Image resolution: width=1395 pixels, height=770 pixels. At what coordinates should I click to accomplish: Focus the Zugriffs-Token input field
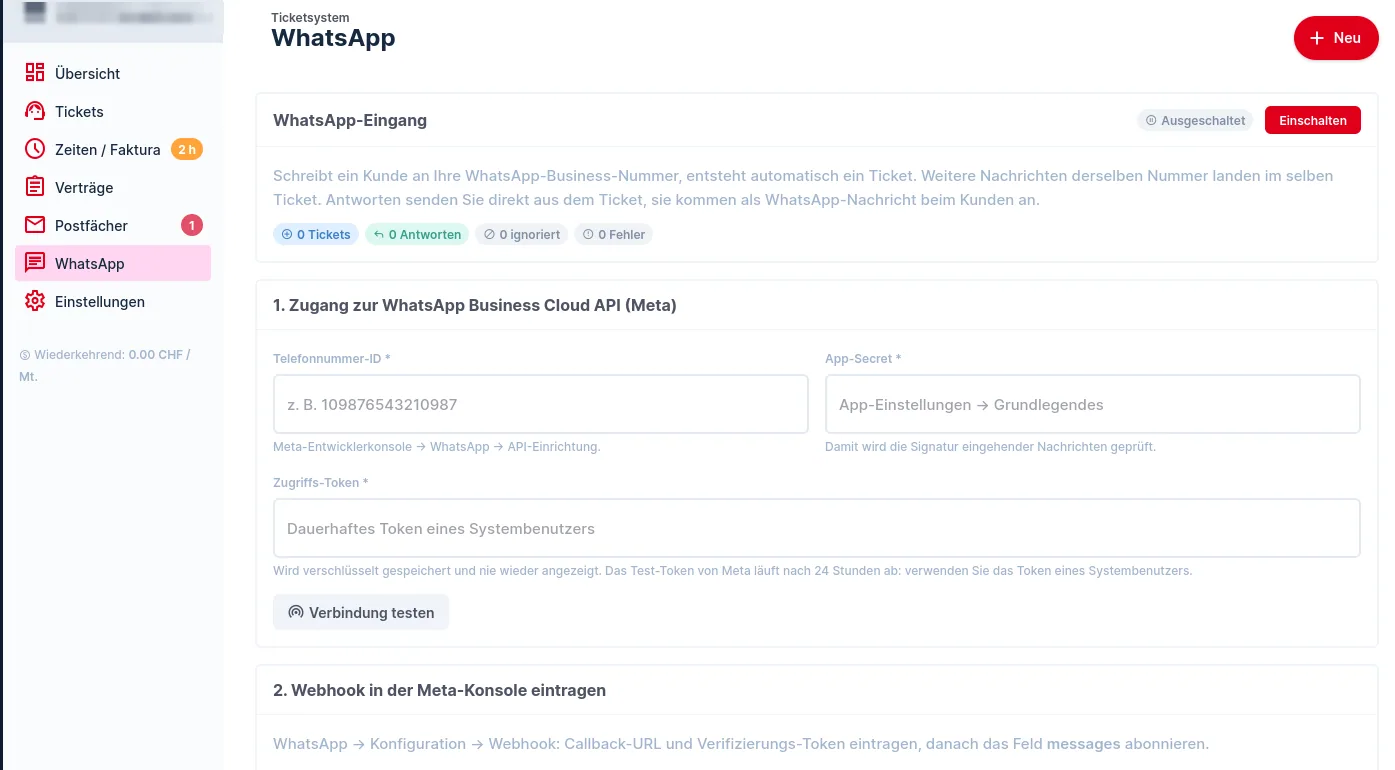pos(816,528)
